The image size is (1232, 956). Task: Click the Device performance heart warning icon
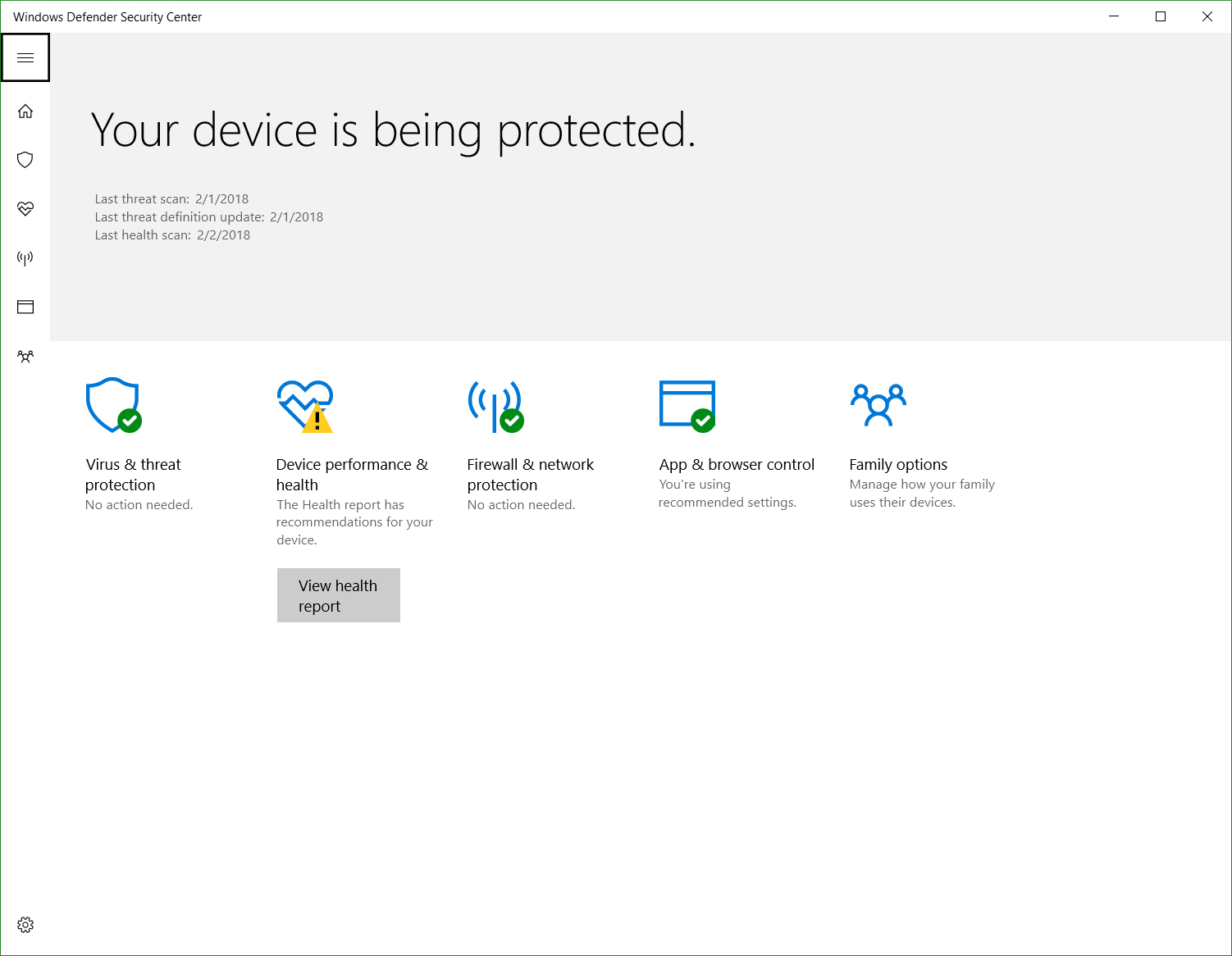[x=305, y=405]
